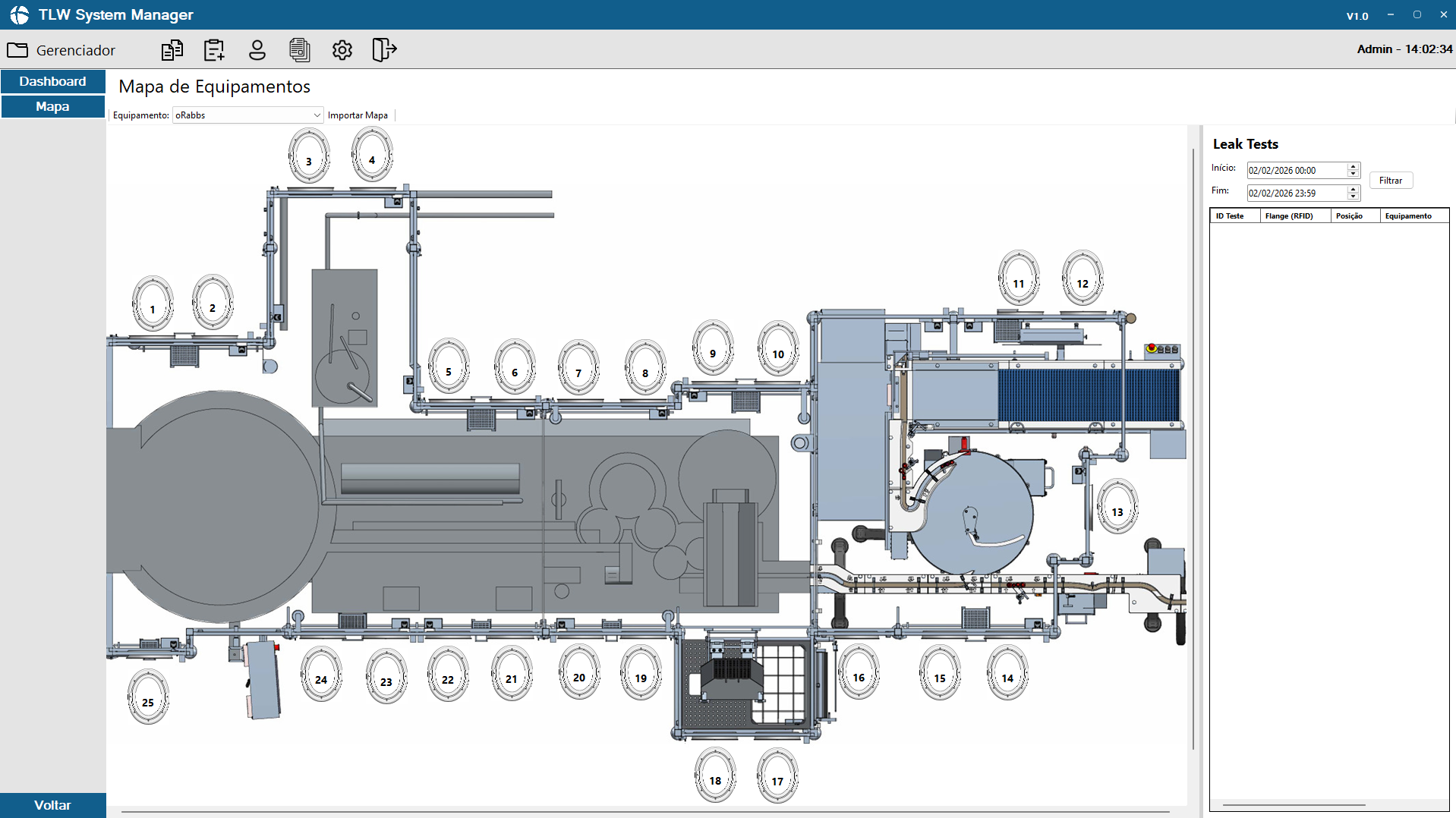
Task: Open the settings gear icon
Action: point(342,50)
